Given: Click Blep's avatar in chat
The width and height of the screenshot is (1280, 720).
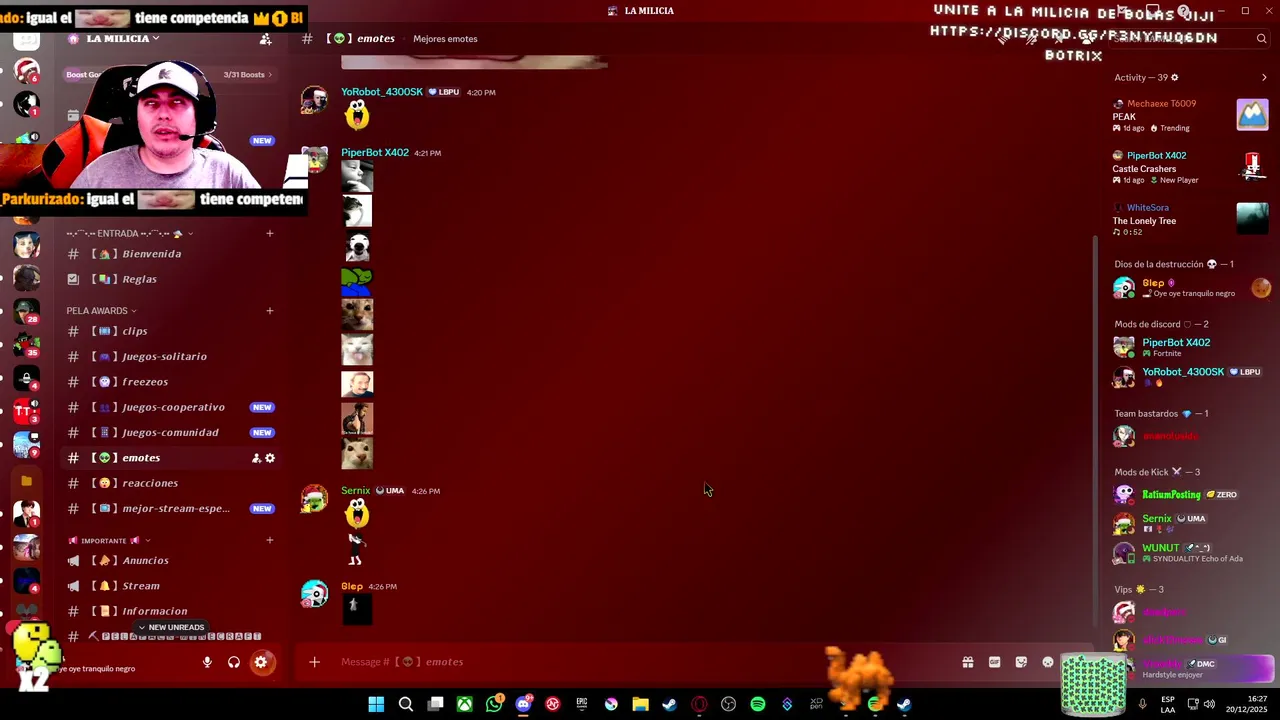Looking at the screenshot, I should 314,593.
